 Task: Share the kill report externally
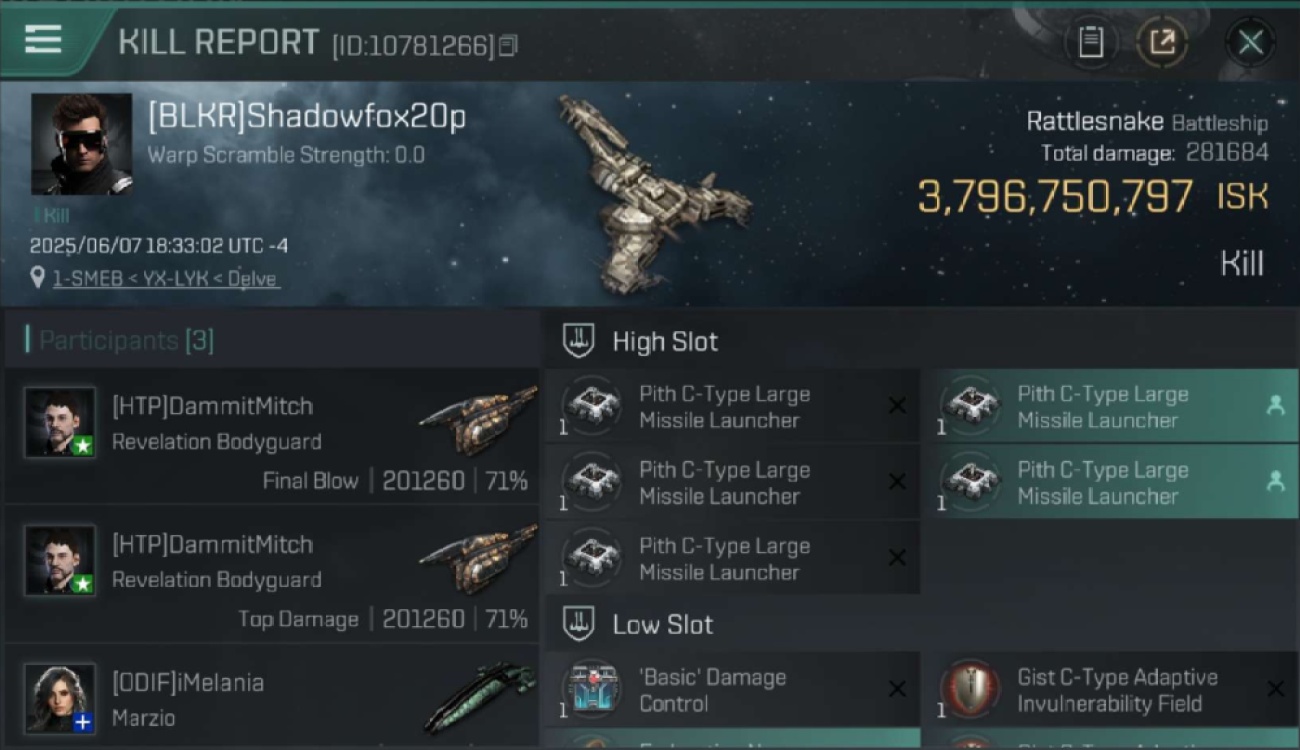[x=1162, y=42]
